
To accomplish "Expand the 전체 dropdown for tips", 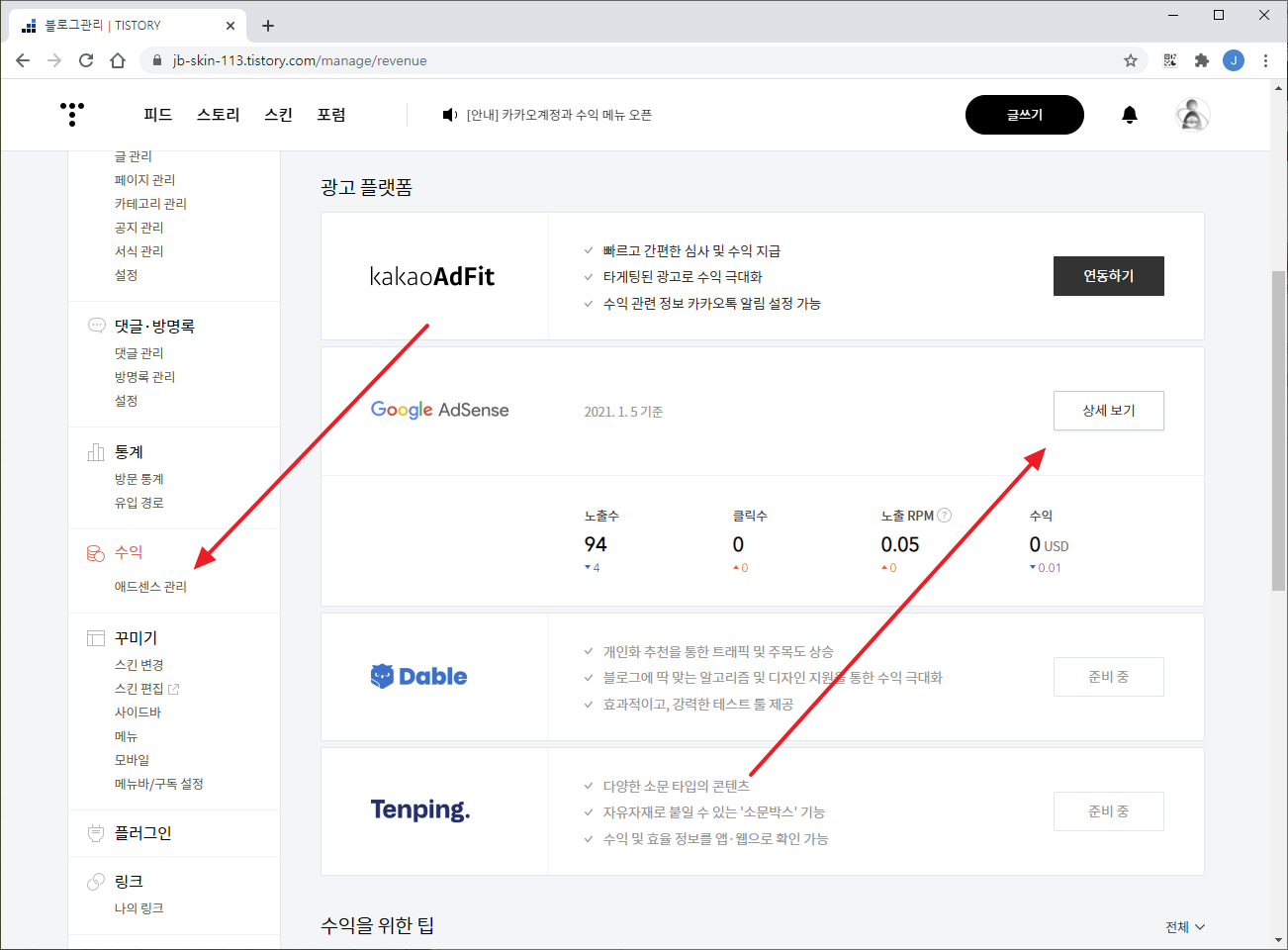I will [1185, 927].
